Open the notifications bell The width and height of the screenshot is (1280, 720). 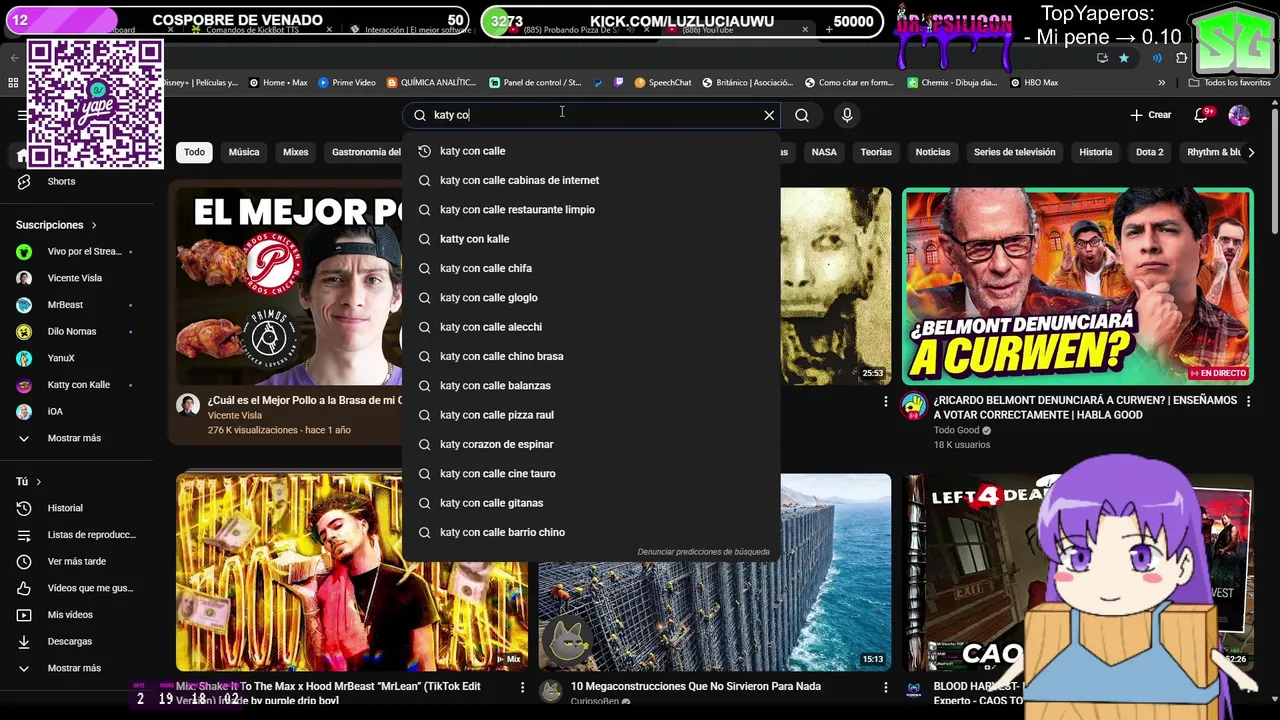click(1201, 115)
